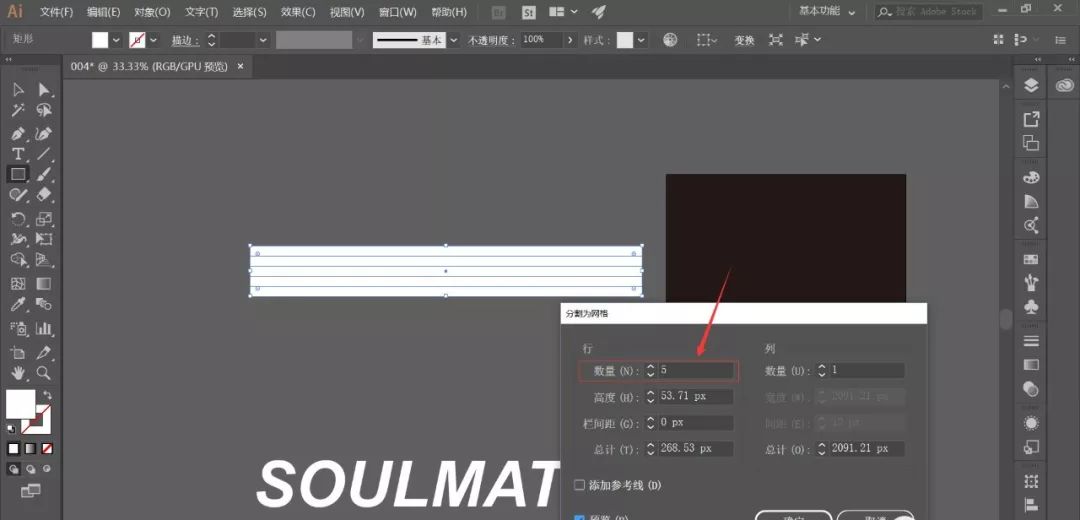The image size is (1080, 520).
Task: Select the Rotate tool
Action: (18, 218)
